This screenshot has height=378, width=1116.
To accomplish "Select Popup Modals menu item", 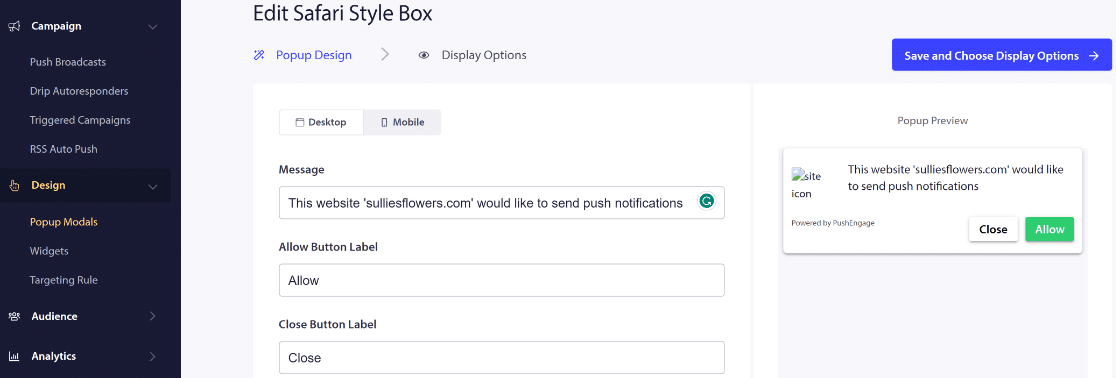I will click(x=63, y=222).
